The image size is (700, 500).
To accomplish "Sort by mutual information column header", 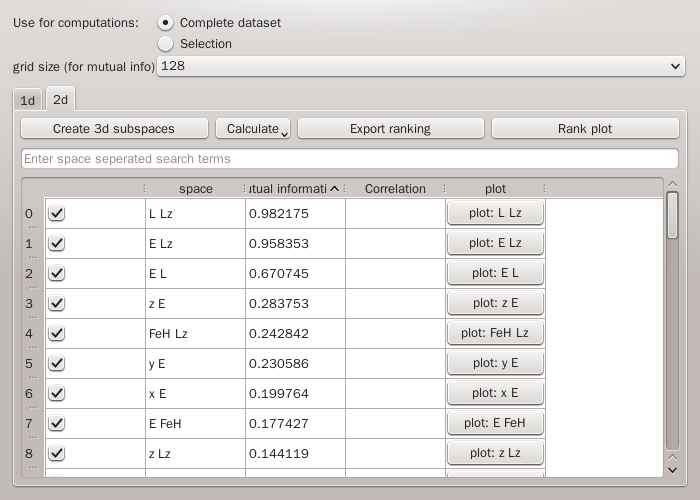I will [x=294, y=189].
